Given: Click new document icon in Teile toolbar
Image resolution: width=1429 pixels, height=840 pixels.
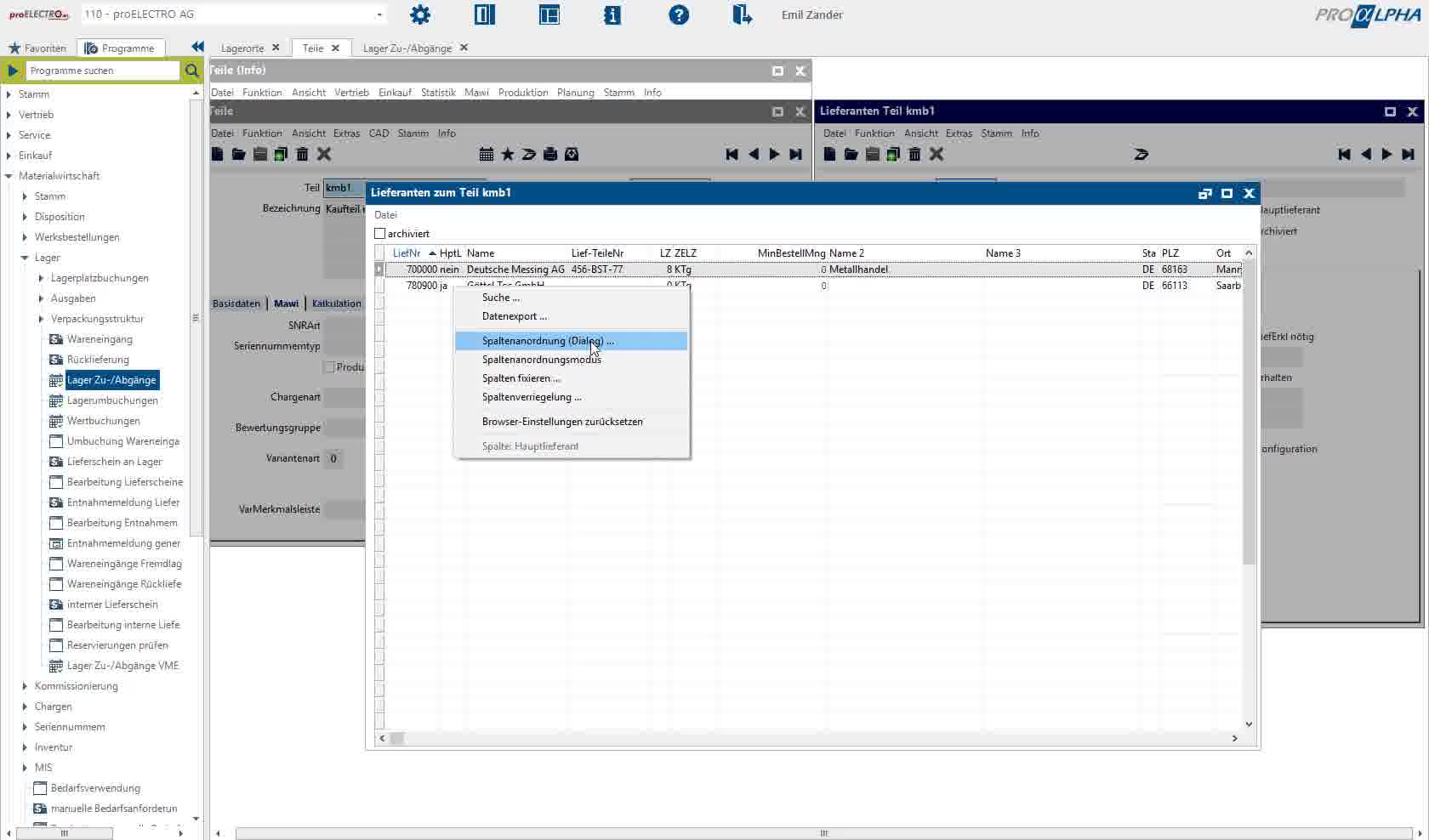Looking at the screenshot, I should pos(218,154).
